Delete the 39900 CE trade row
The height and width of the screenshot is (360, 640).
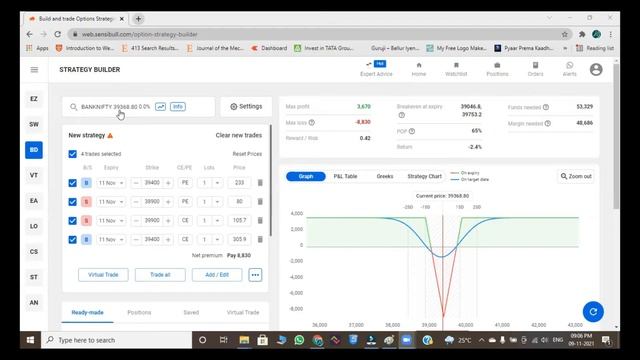click(260, 220)
